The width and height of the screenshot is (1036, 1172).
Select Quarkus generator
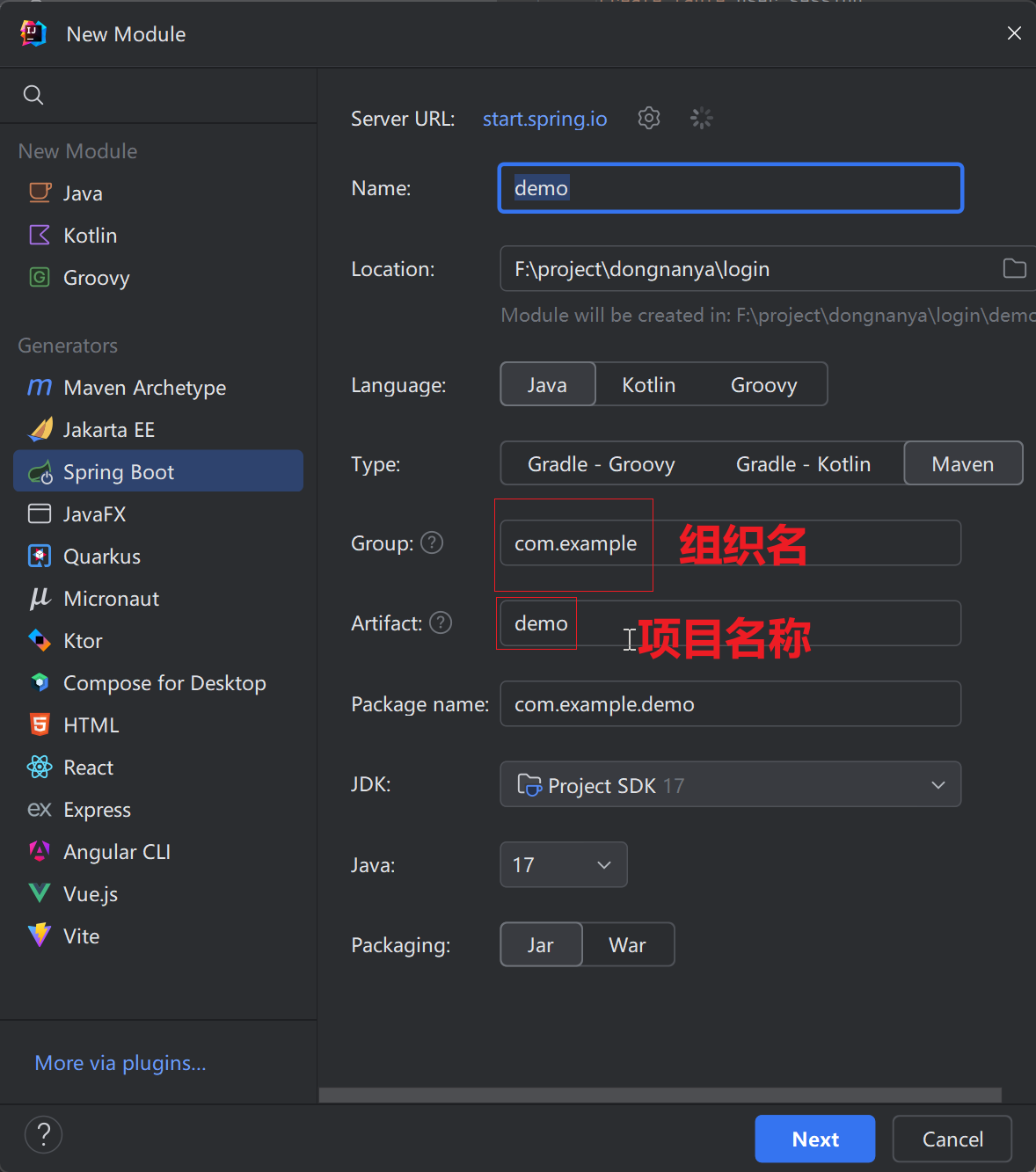coord(158,556)
